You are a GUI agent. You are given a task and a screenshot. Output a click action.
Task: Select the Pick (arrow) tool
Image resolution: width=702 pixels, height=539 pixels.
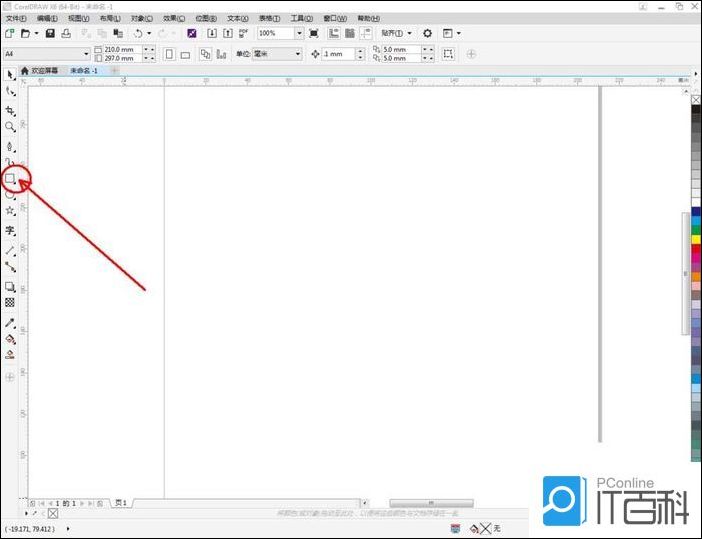click(x=10, y=74)
